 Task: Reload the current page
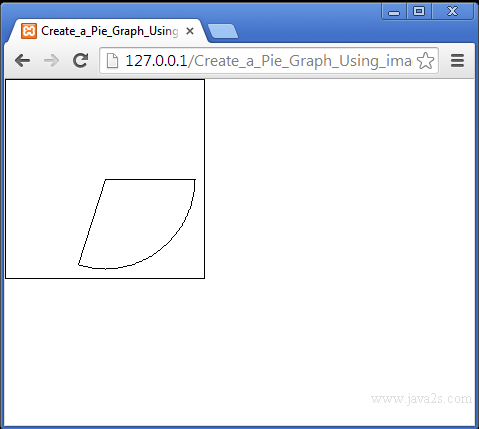point(80,60)
